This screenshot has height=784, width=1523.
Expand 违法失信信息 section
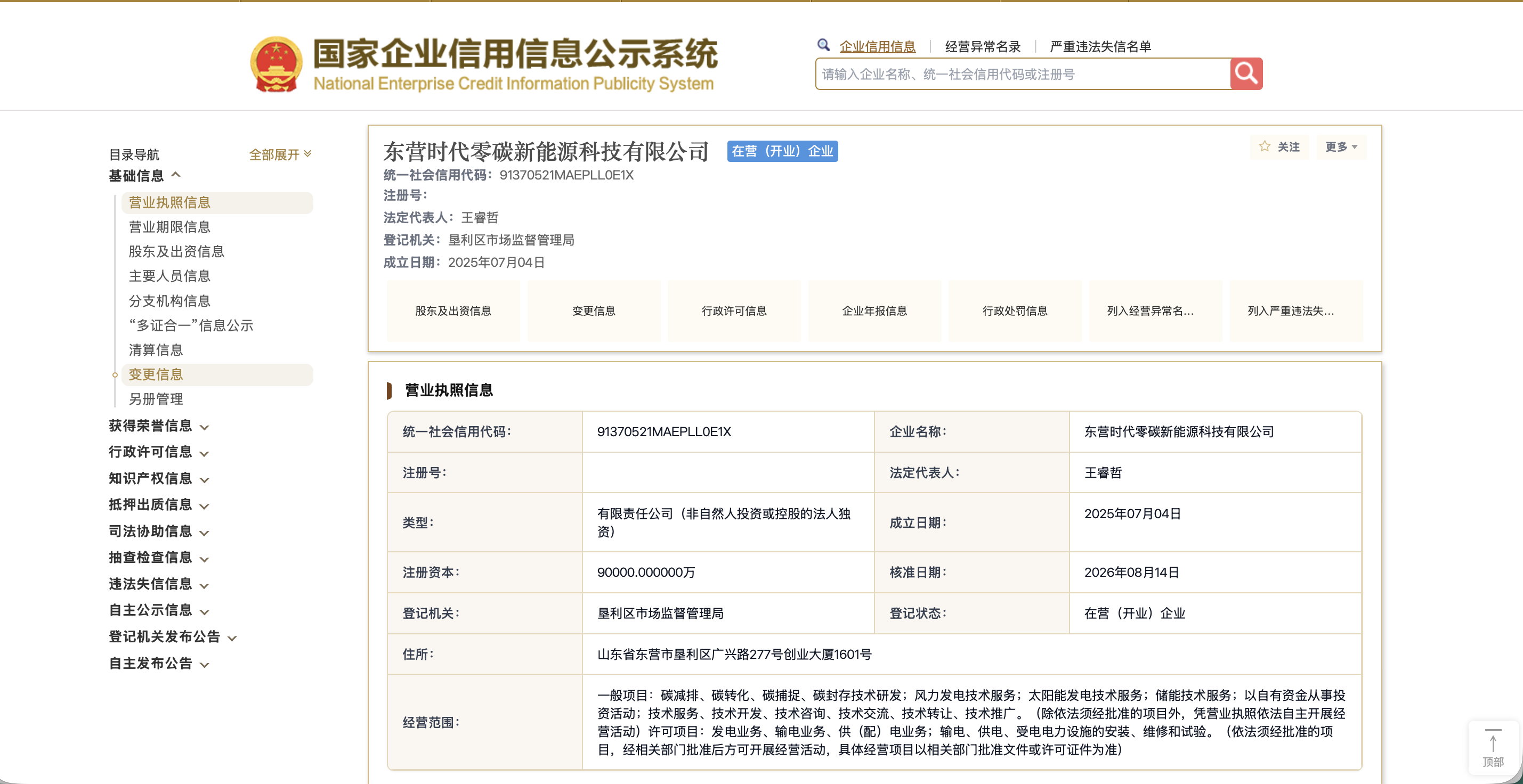[159, 584]
